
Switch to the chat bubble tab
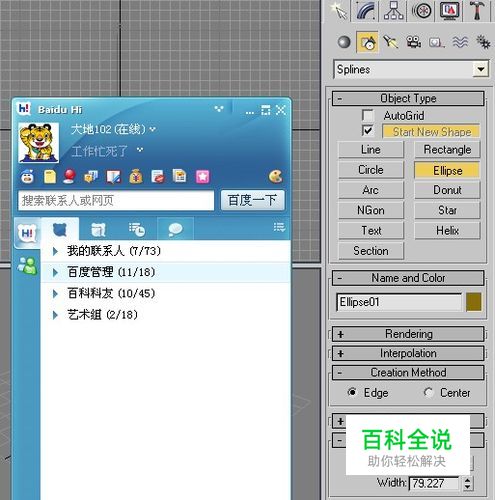[175, 229]
